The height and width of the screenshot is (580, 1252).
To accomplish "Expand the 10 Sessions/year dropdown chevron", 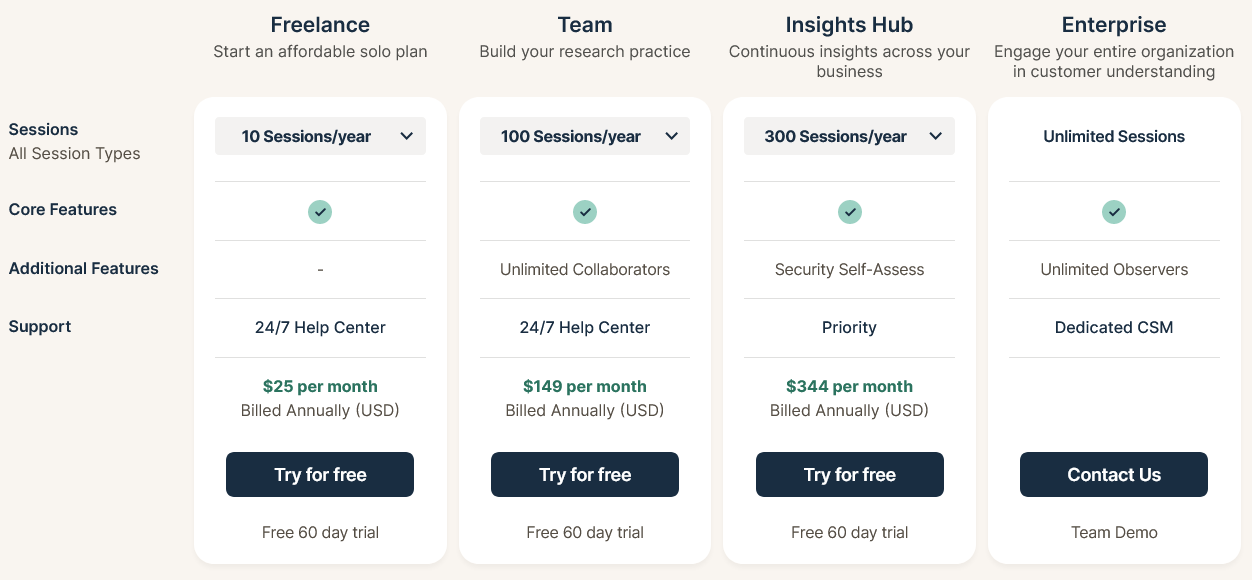I will coord(406,137).
